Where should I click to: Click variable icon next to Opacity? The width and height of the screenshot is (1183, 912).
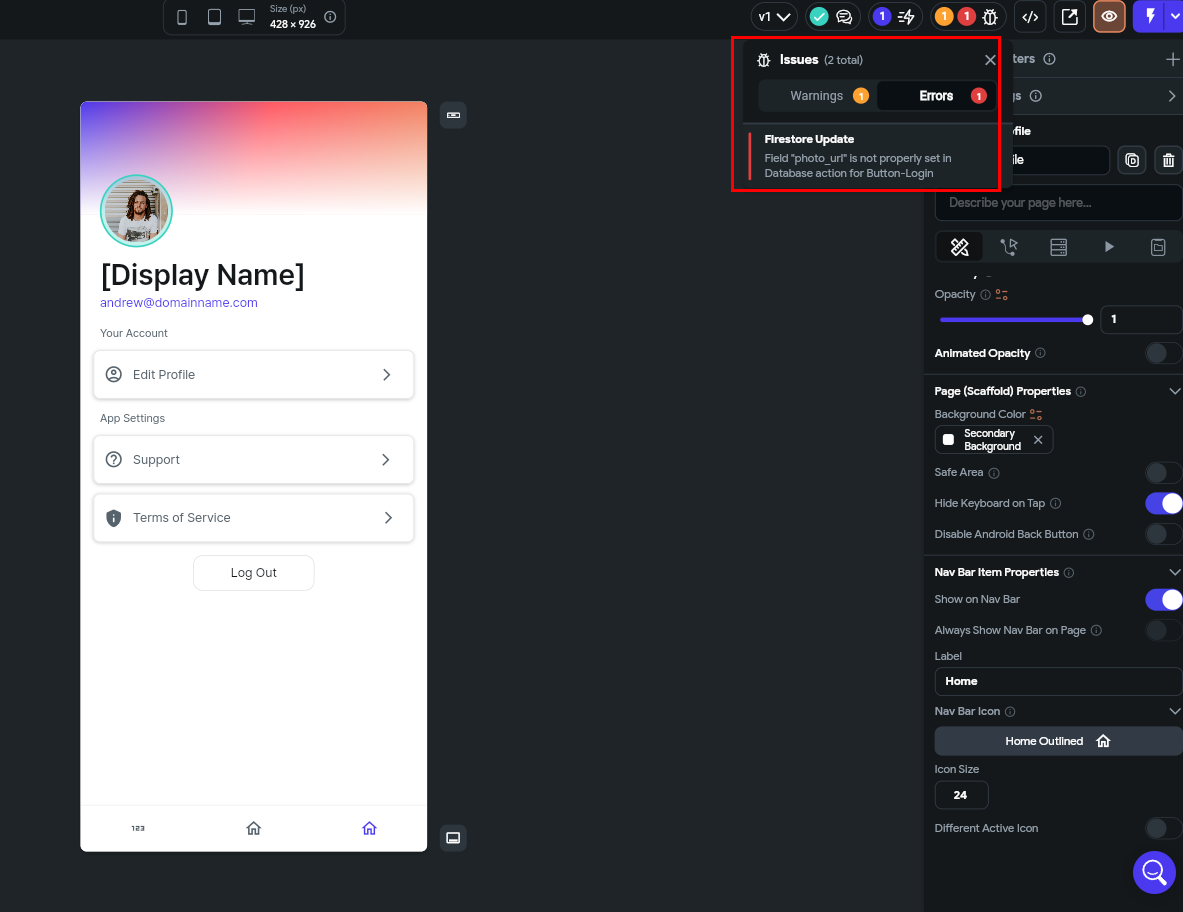pos(1002,295)
